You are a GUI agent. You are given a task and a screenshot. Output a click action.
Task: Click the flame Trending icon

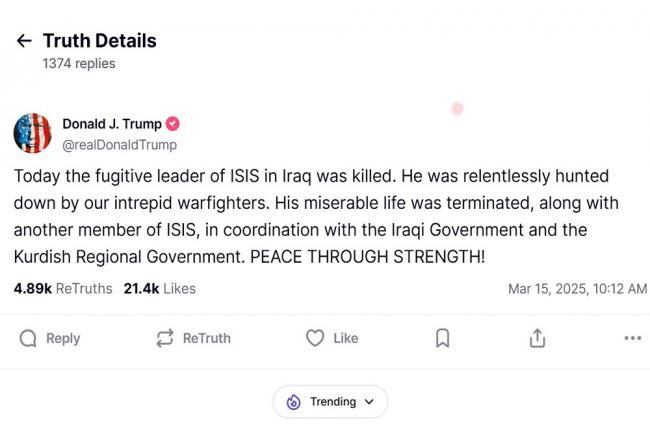coord(293,401)
